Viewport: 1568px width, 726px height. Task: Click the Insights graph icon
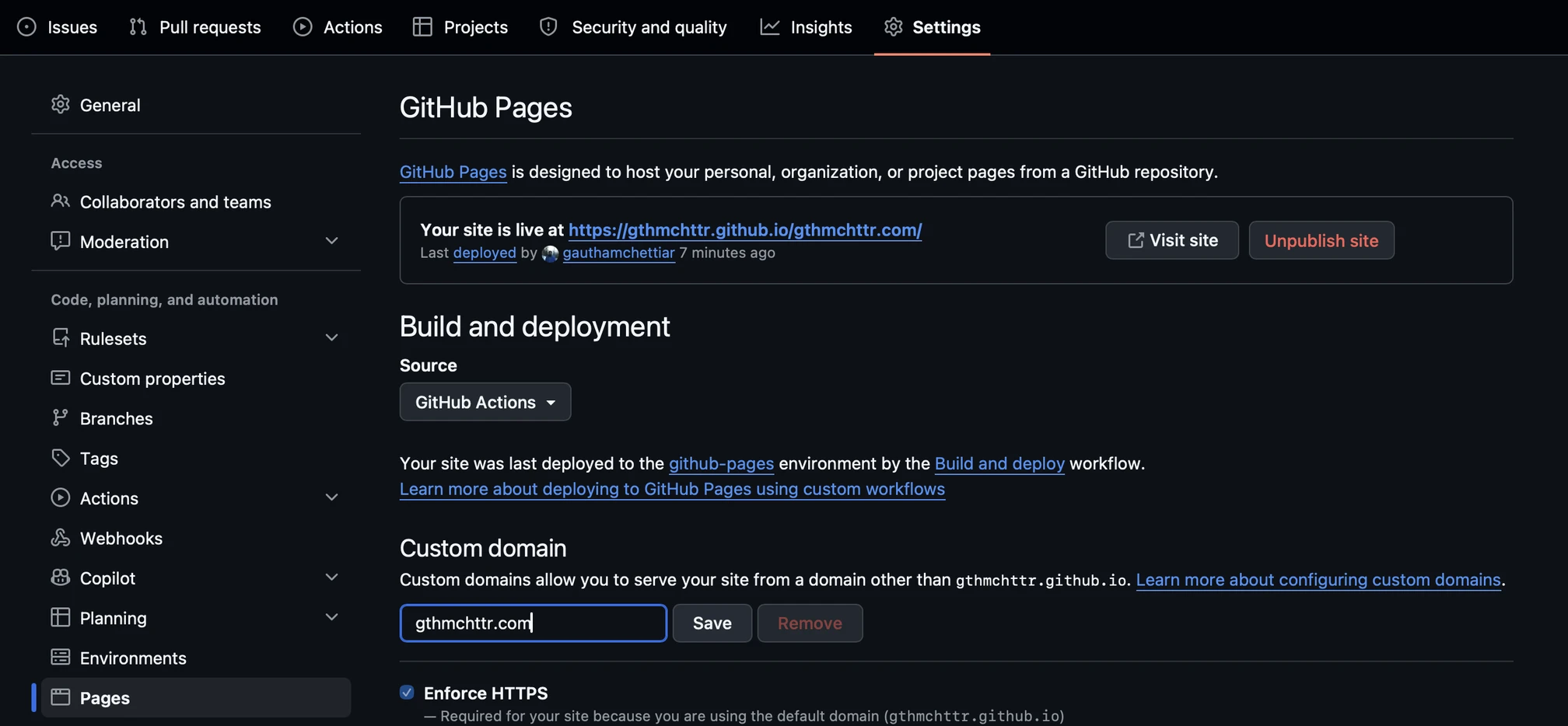(770, 27)
